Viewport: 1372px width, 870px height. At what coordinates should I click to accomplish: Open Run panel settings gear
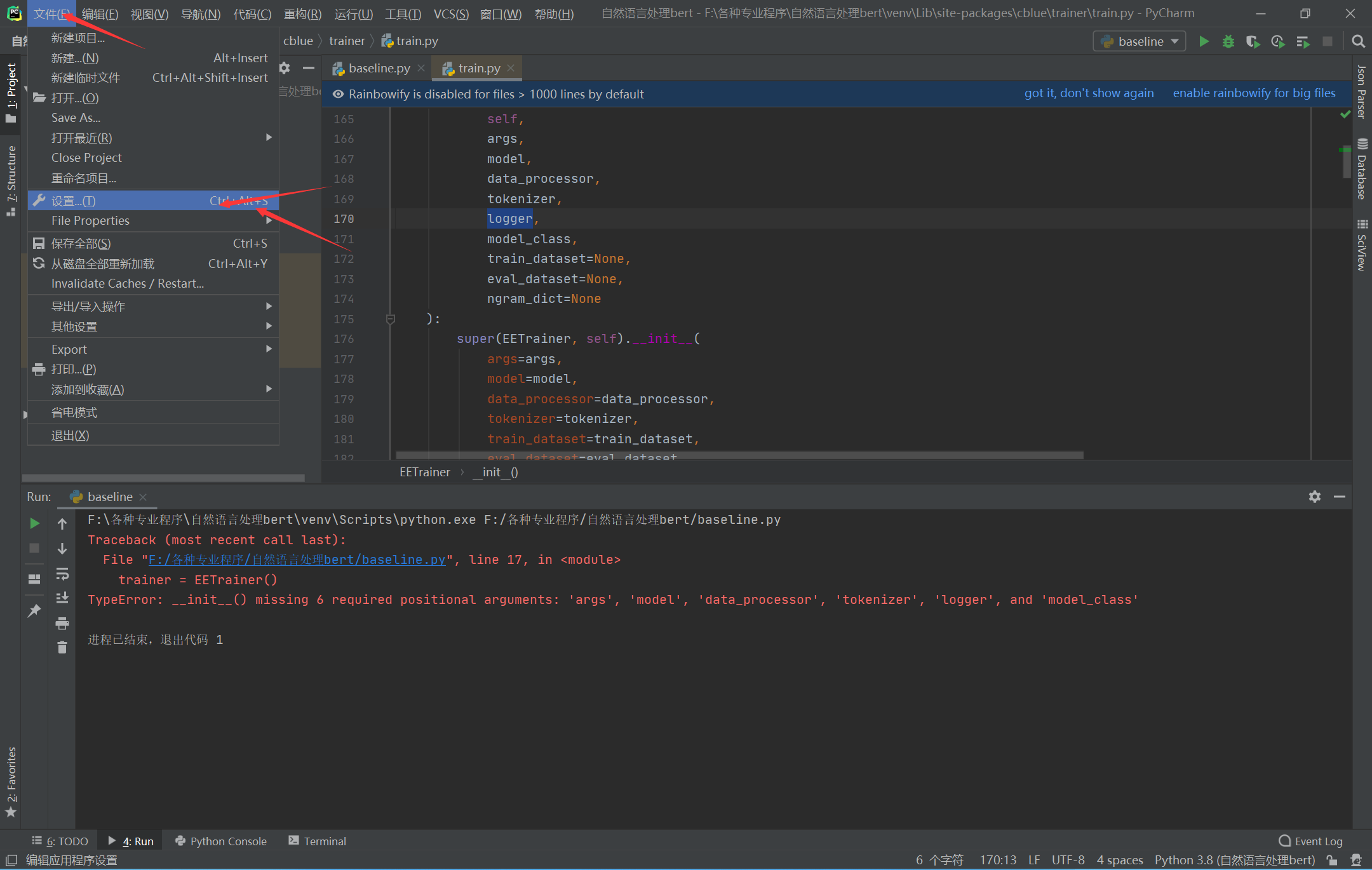[x=1314, y=497]
